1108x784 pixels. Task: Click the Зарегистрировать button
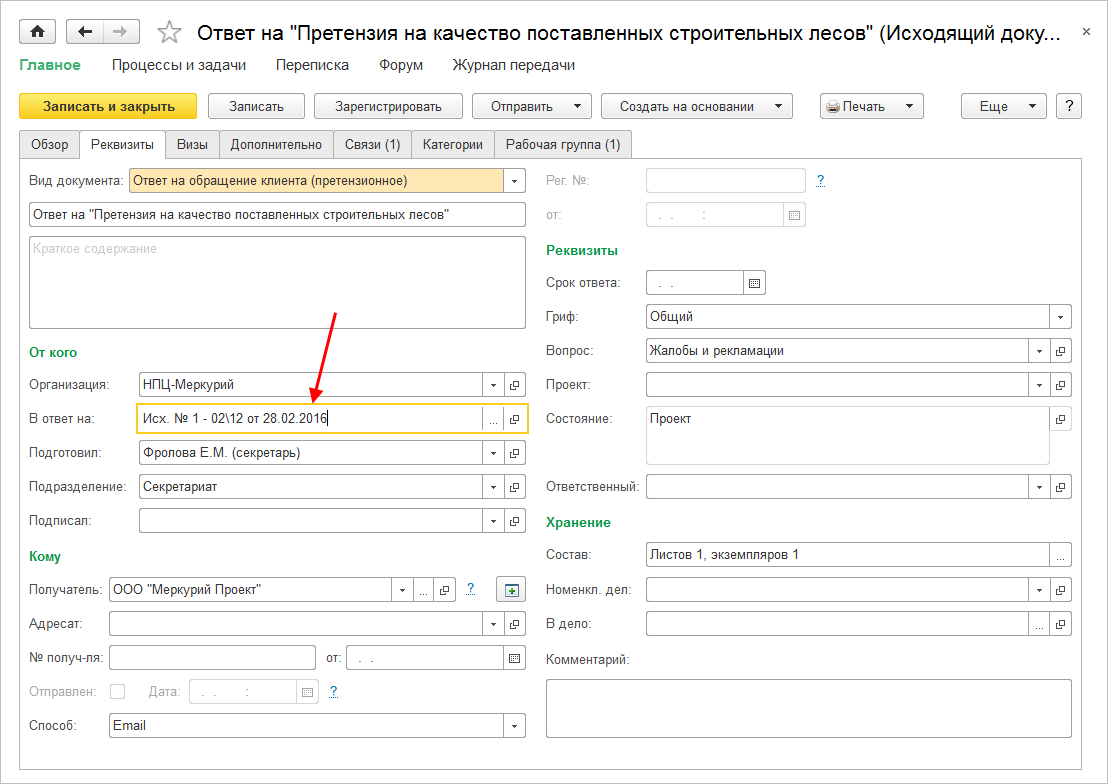click(388, 106)
